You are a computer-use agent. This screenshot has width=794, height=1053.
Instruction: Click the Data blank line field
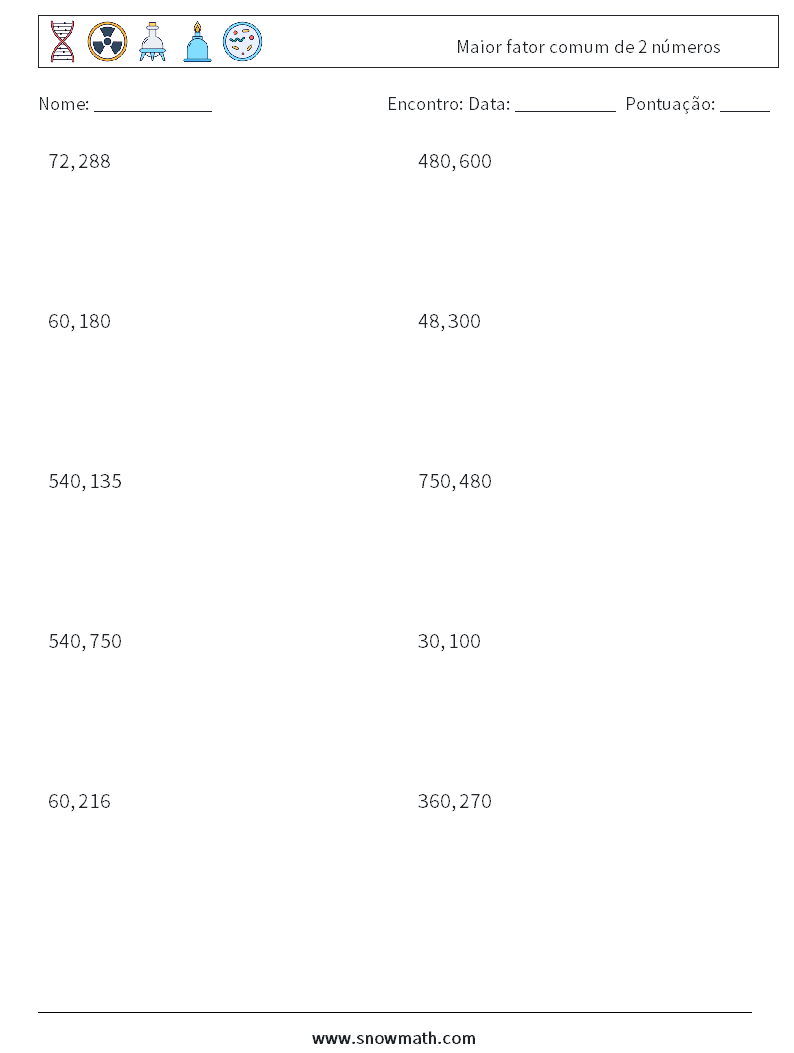(x=565, y=105)
